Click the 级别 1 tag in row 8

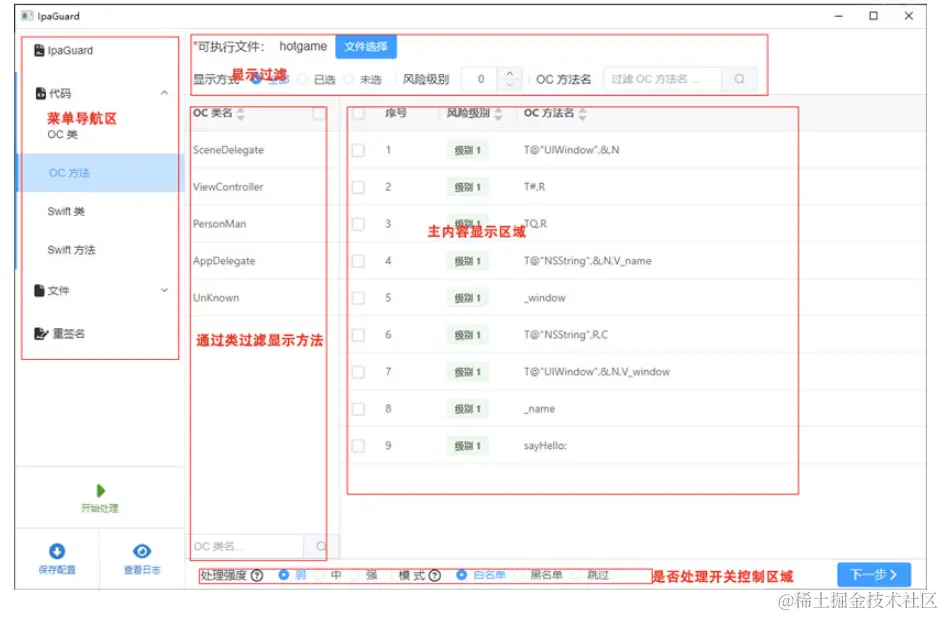point(468,409)
